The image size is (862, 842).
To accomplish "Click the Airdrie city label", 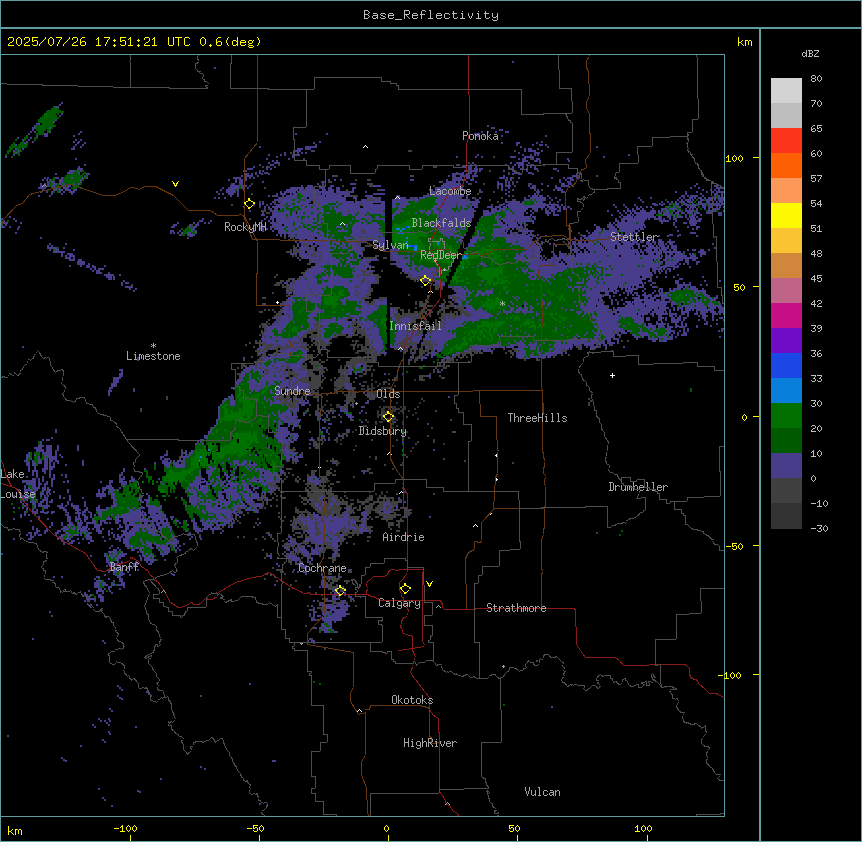I will point(404,537).
